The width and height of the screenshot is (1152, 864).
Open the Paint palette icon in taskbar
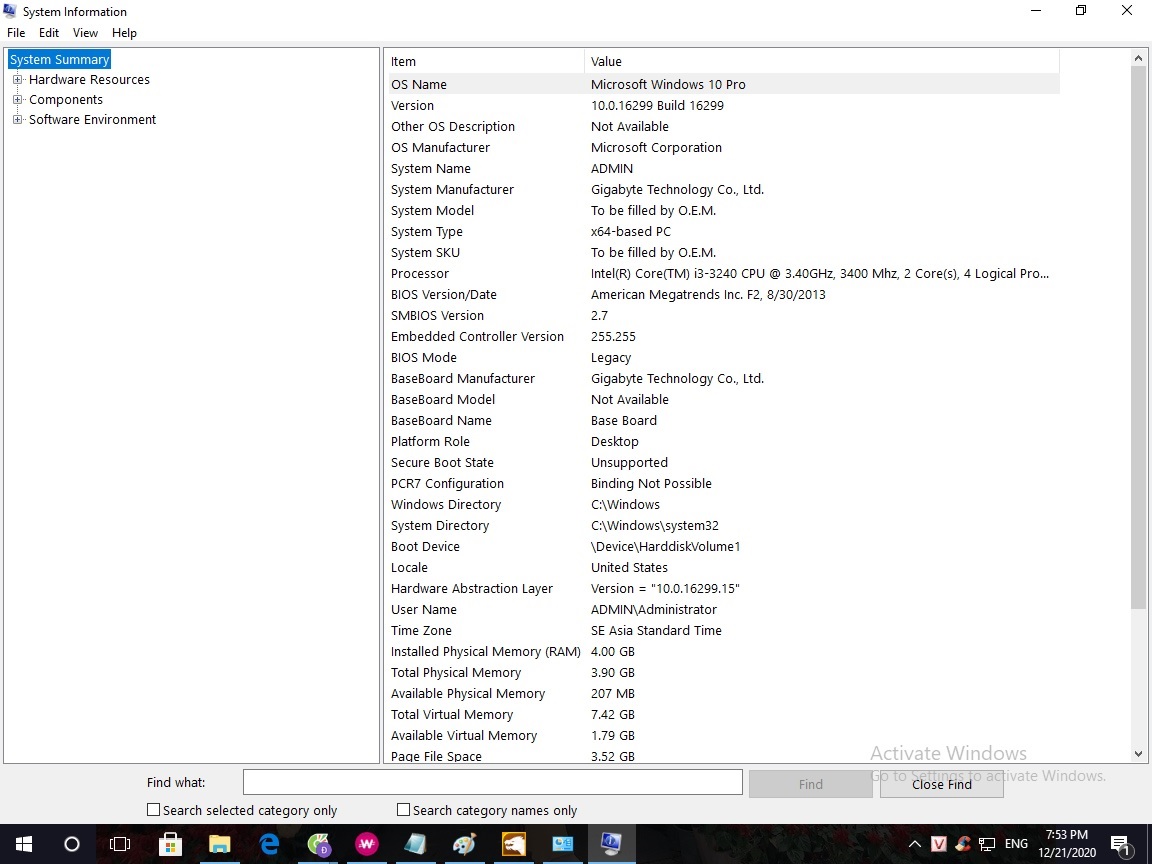point(465,844)
